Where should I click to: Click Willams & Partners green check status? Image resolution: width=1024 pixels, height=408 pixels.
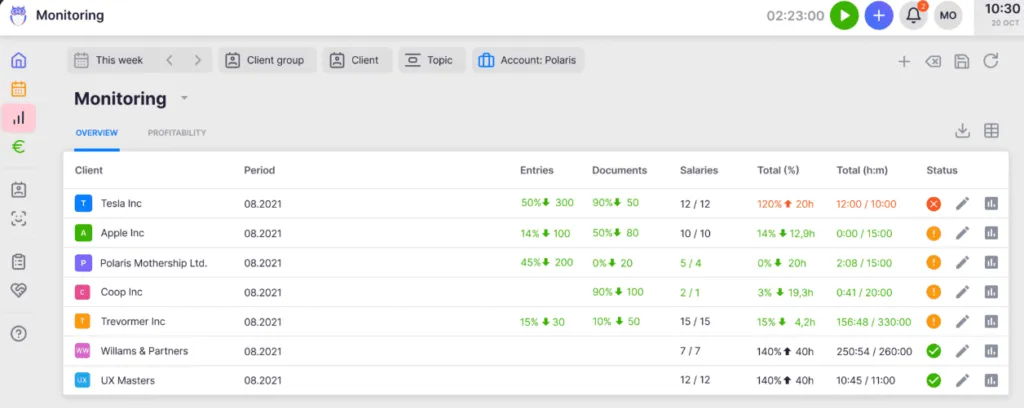pos(934,351)
